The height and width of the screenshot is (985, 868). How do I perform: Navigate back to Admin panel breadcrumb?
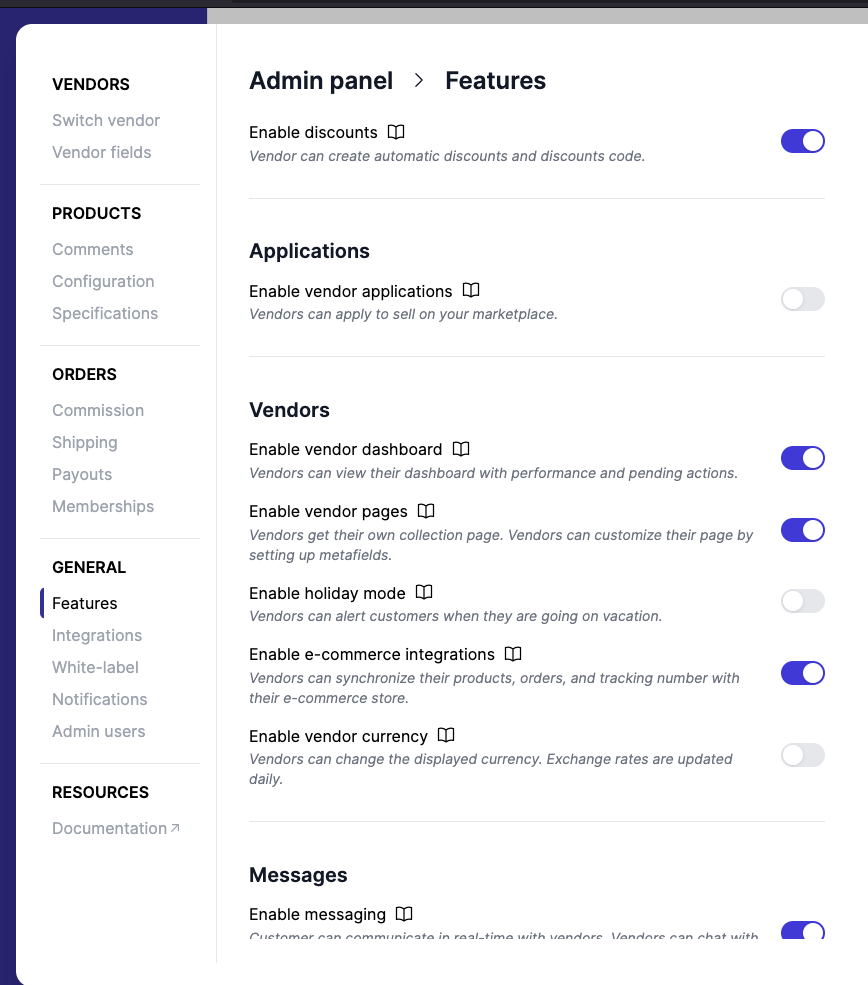coord(321,80)
